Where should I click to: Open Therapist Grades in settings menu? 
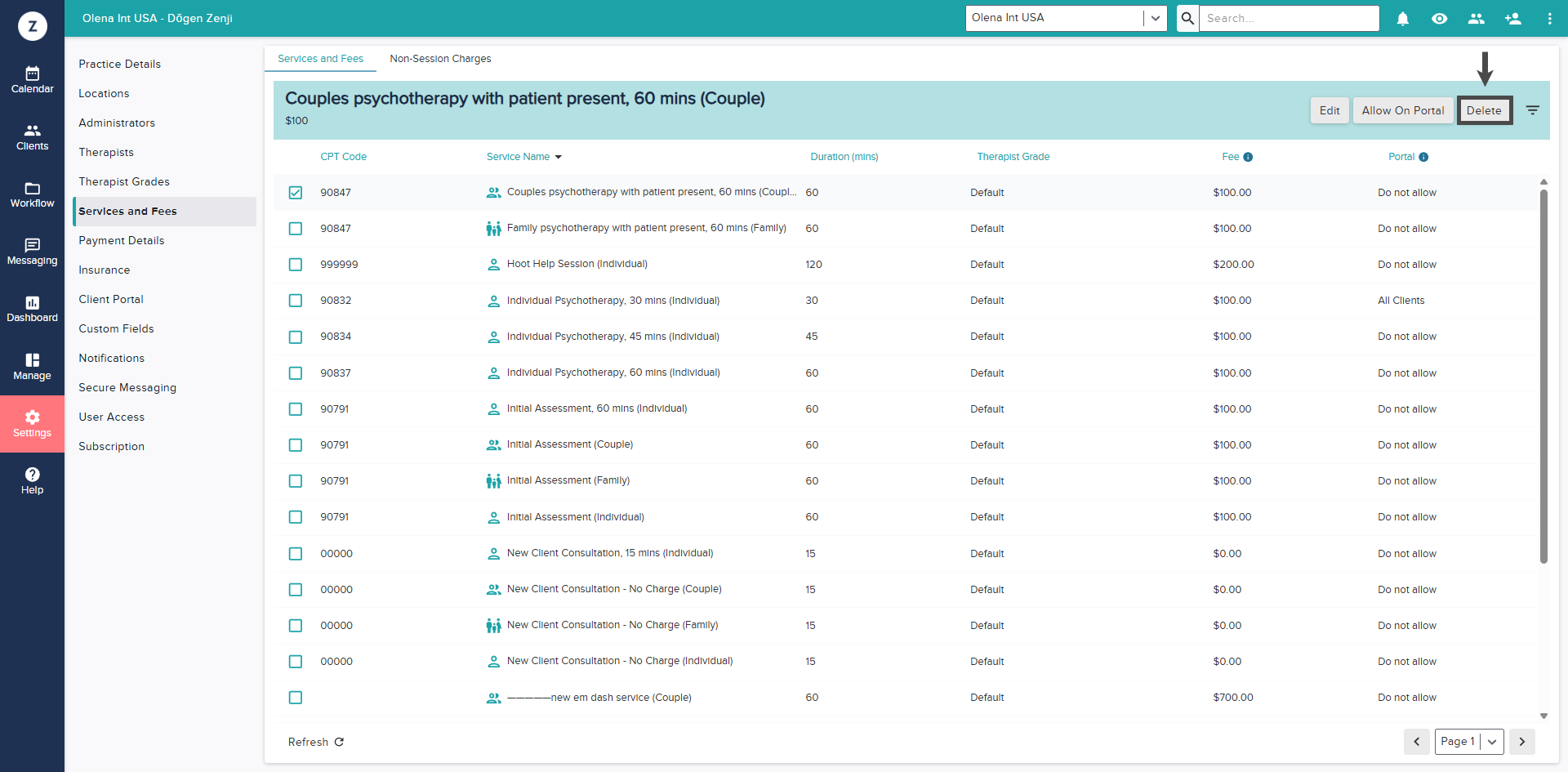(124, 181)
